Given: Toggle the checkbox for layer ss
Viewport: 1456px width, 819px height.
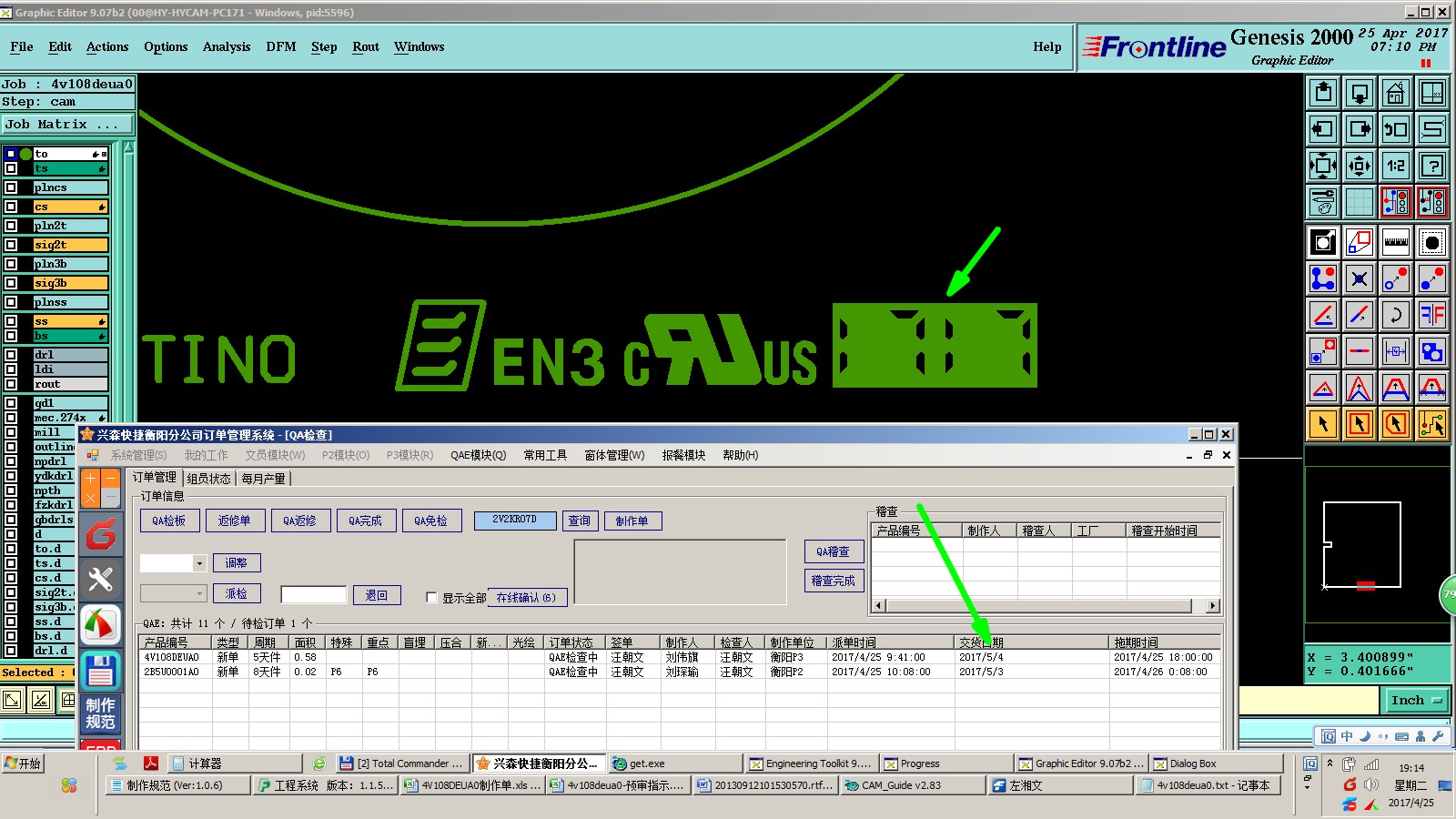Looking at the screenshot, I should pos(11,321).
